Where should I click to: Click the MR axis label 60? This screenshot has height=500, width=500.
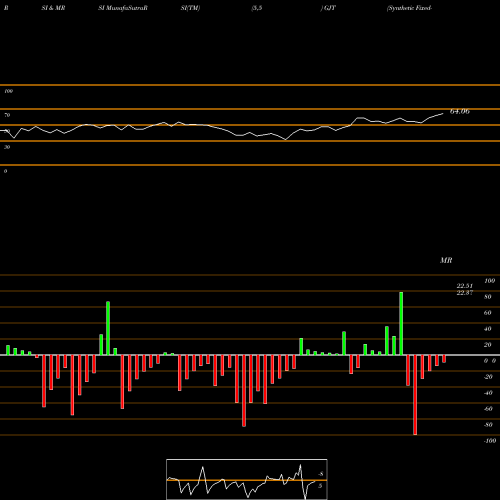coord(488,313)
